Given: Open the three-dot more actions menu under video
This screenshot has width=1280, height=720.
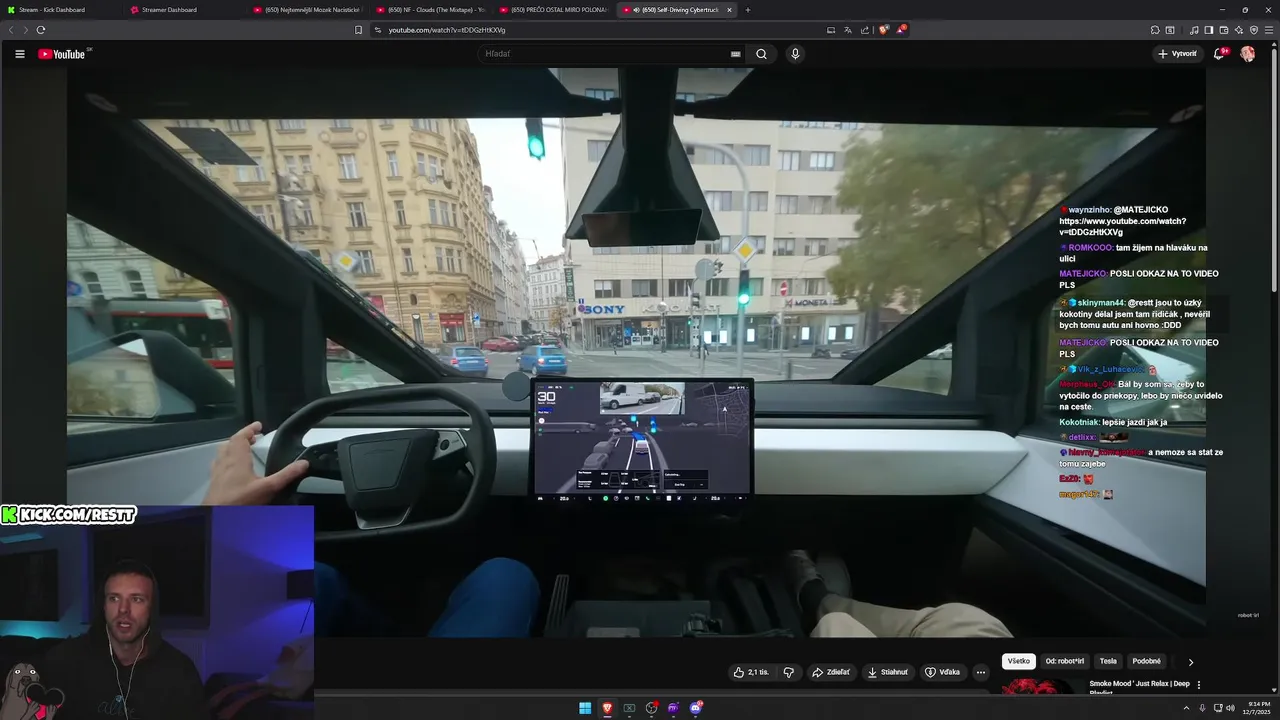Looking at the screenshot, I should coord(981,672).
